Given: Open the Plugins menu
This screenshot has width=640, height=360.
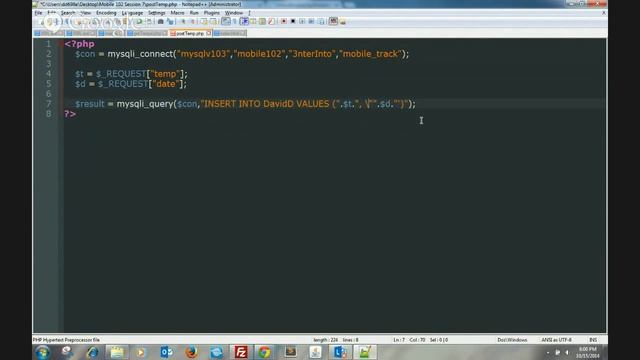Looking at the screenshot, I should (212, 13).
